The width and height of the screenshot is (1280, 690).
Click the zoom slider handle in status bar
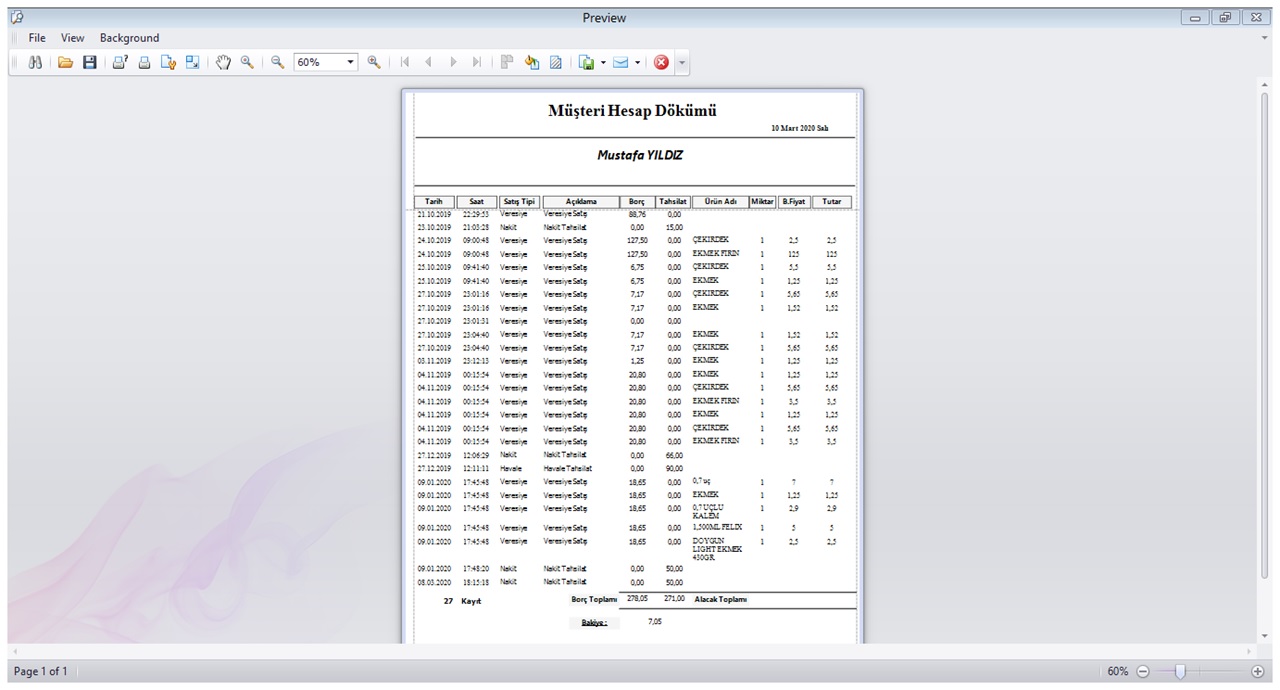click(1180, 671)
